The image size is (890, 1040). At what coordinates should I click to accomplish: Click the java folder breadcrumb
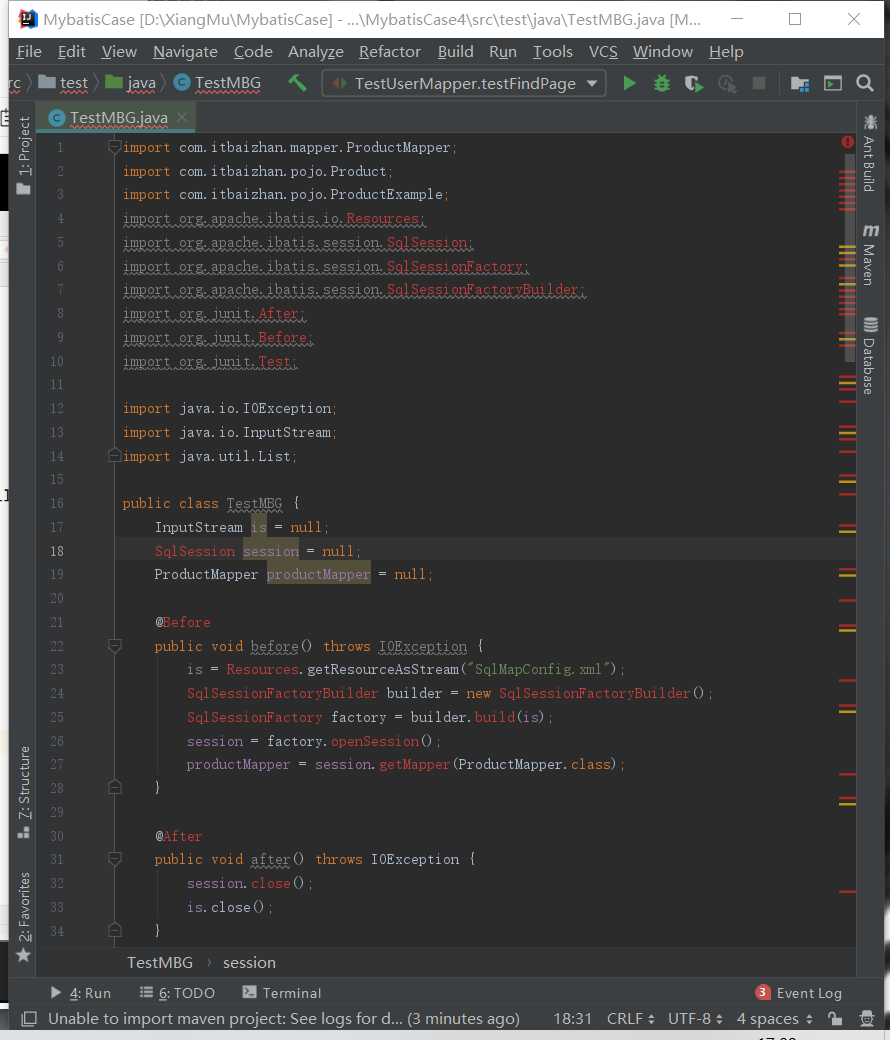click(x=131, y=83)
